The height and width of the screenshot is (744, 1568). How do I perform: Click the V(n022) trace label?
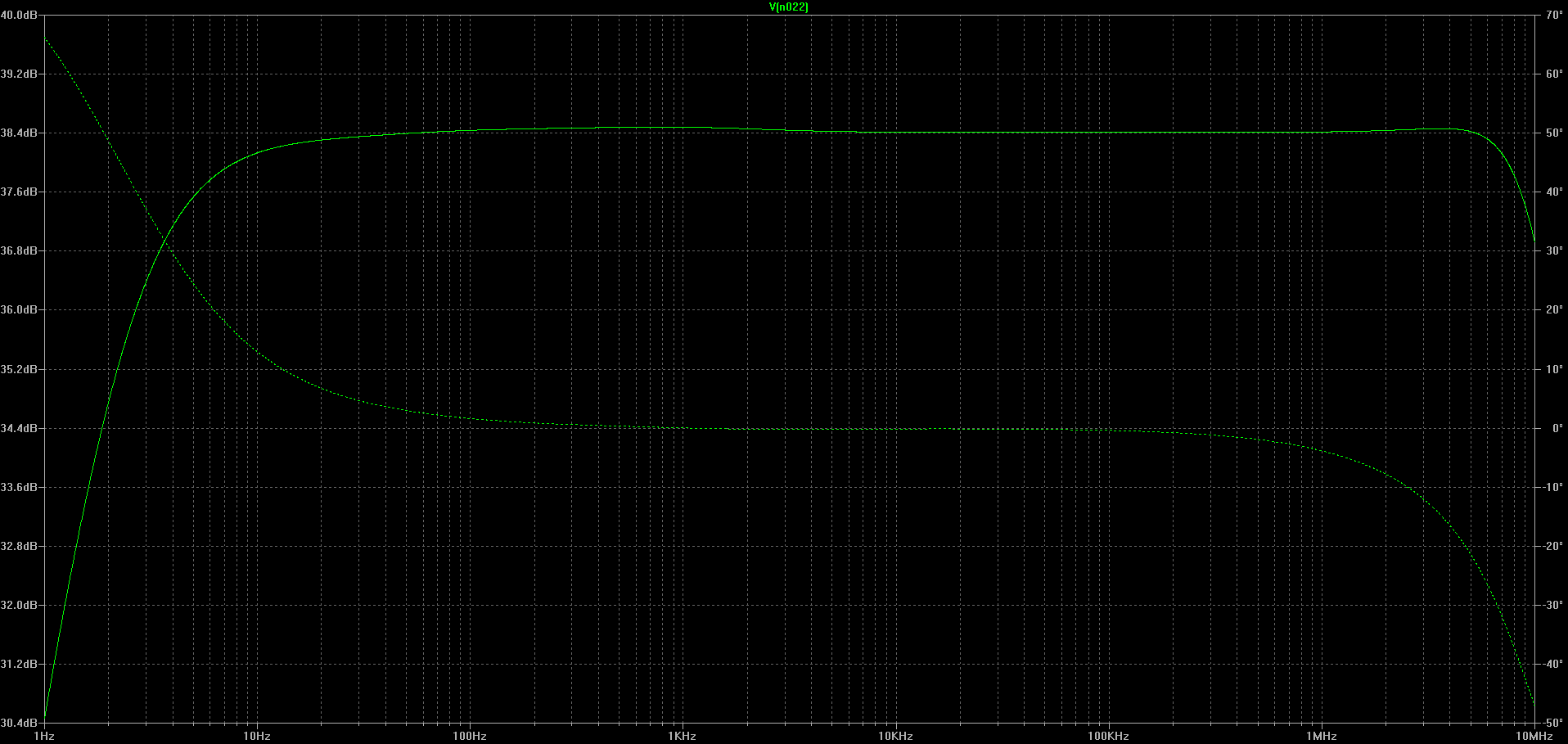pos(788,7)
